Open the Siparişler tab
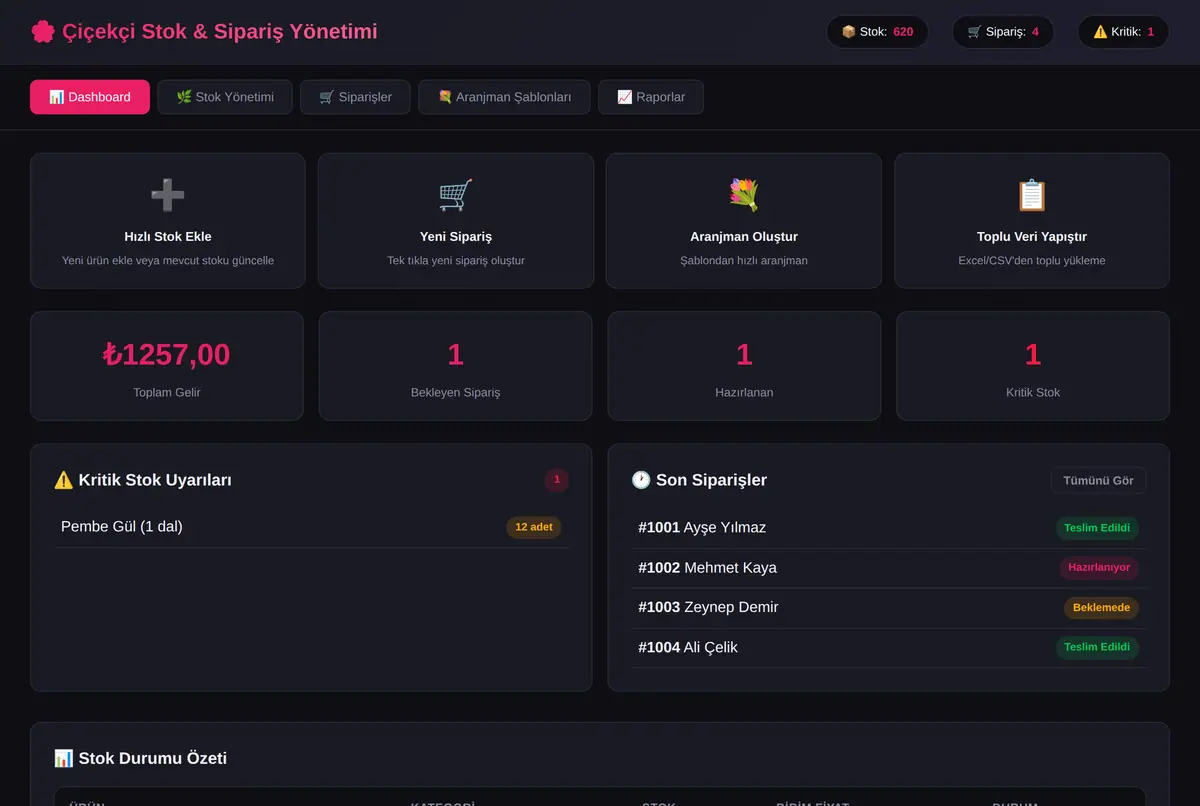Screen dimensions: 1200x806 355,97
